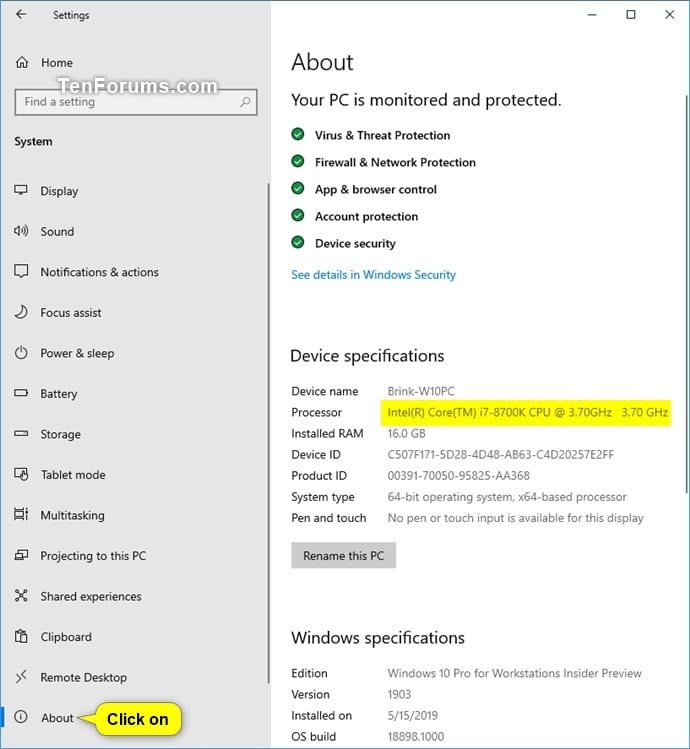690x749 pixels.
Task: Click the Tablet mode icon
Action: 21,474
